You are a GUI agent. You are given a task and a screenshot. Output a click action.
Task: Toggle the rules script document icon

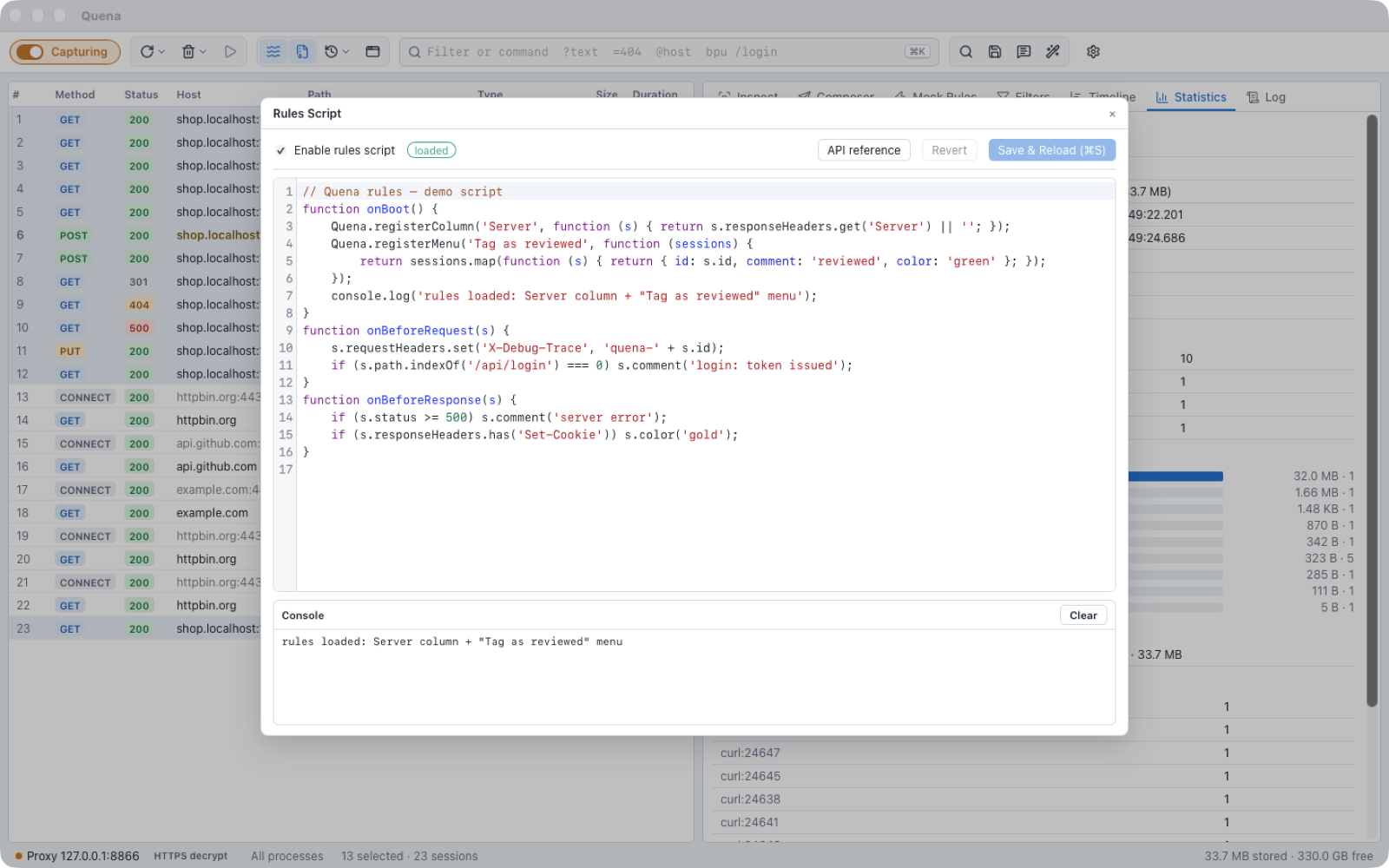pyautogui.click(x=302, y=52)
